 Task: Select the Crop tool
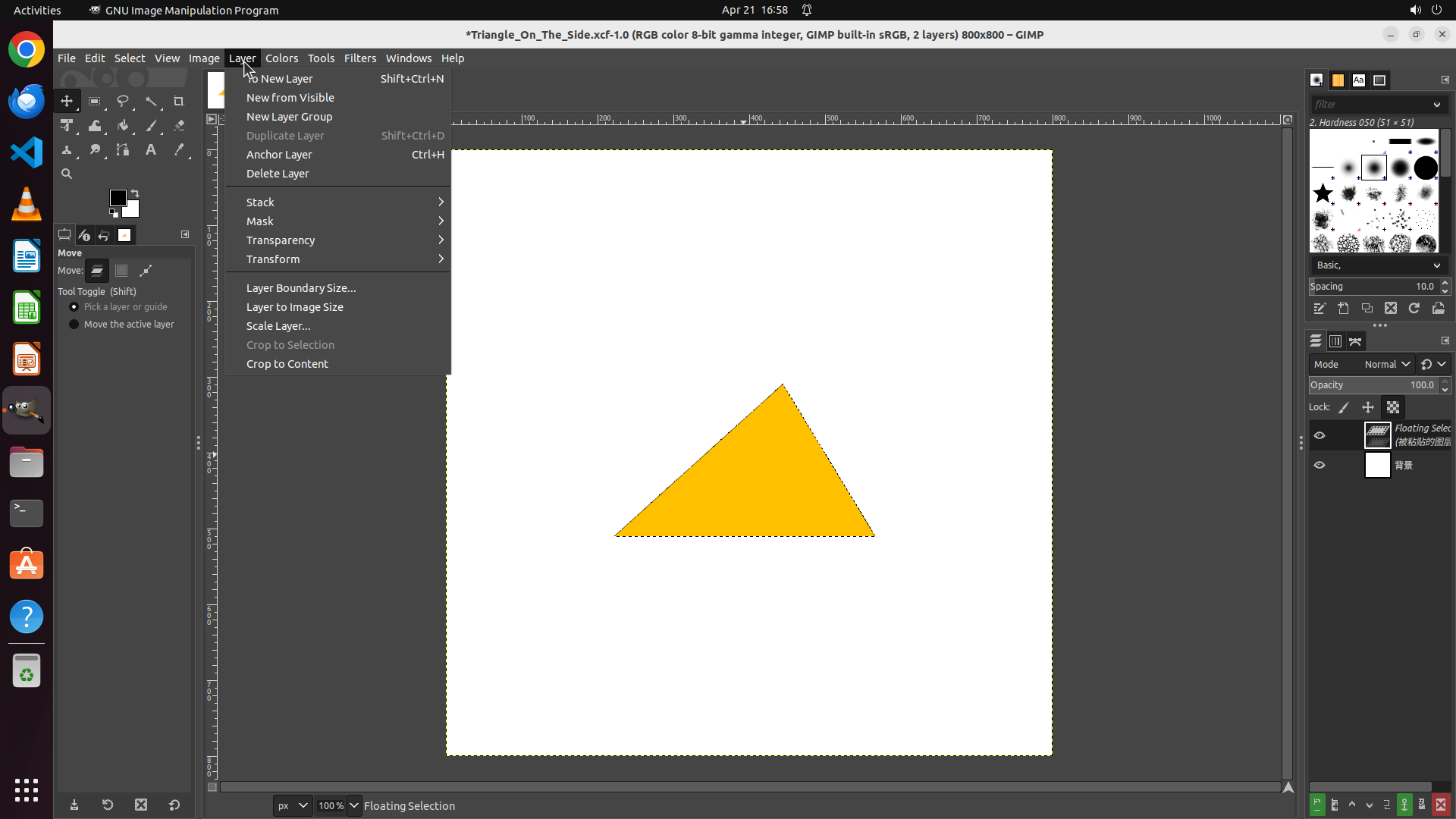point(179,101)
